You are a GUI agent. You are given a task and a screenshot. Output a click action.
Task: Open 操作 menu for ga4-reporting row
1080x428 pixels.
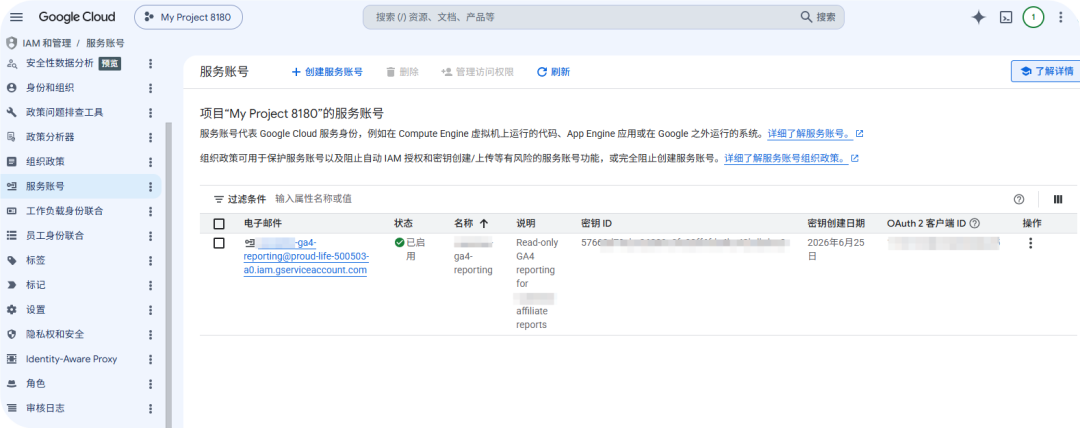pyautogui.click(x=1030, y=243)
